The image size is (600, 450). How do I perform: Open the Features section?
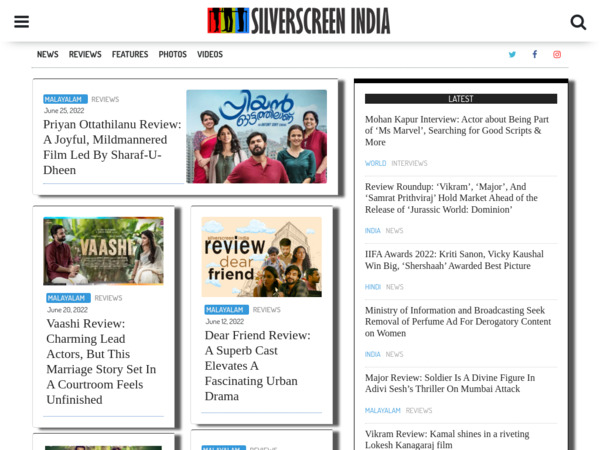click(x=130, y=54)
